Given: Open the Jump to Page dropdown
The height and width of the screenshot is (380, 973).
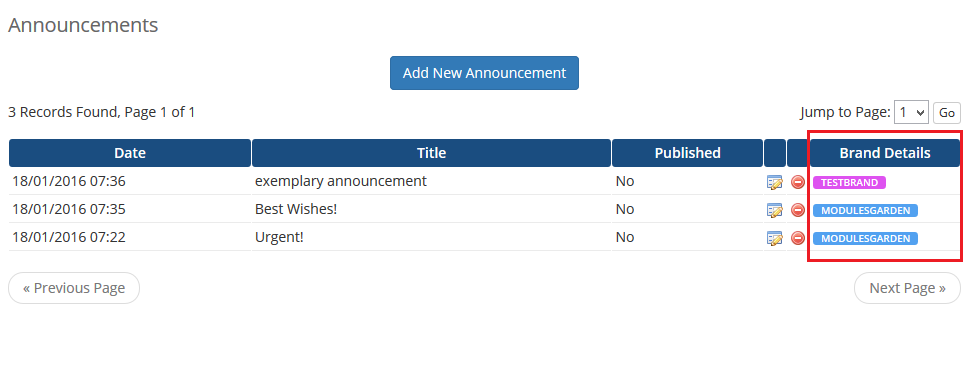Looking at the screenshot, I should (911, 112).
